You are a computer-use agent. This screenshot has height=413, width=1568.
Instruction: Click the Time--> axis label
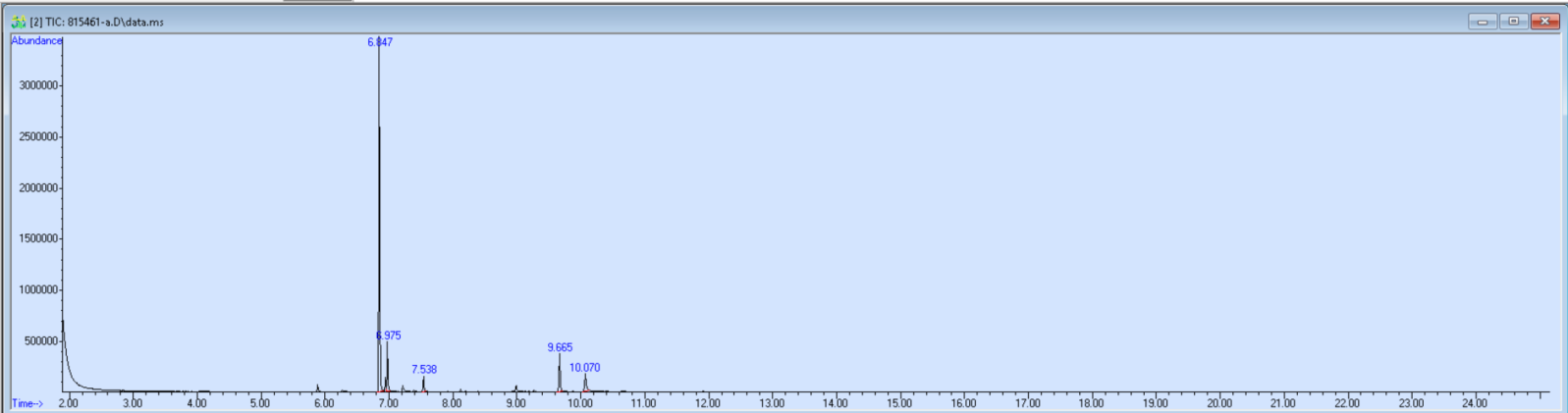point(27,403)
